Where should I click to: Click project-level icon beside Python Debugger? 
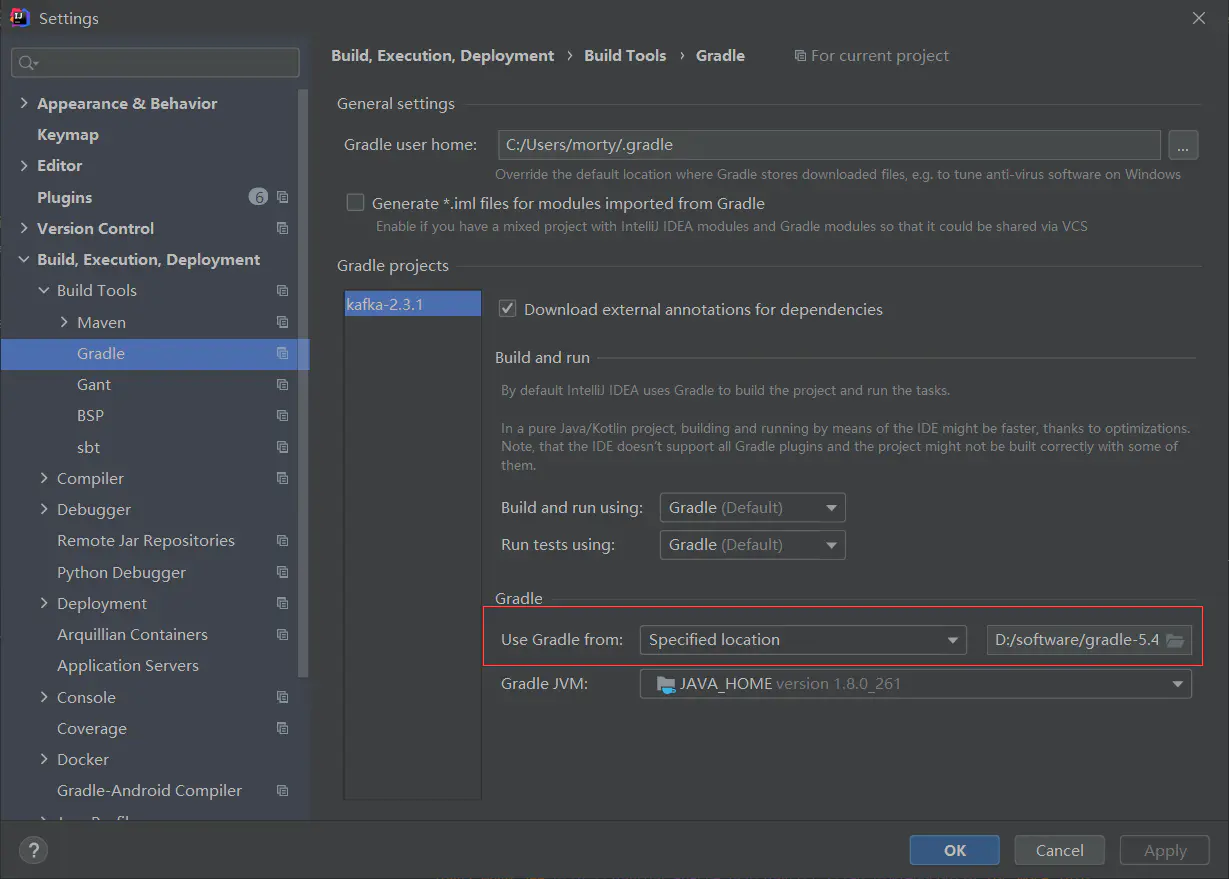pos(283,572)
